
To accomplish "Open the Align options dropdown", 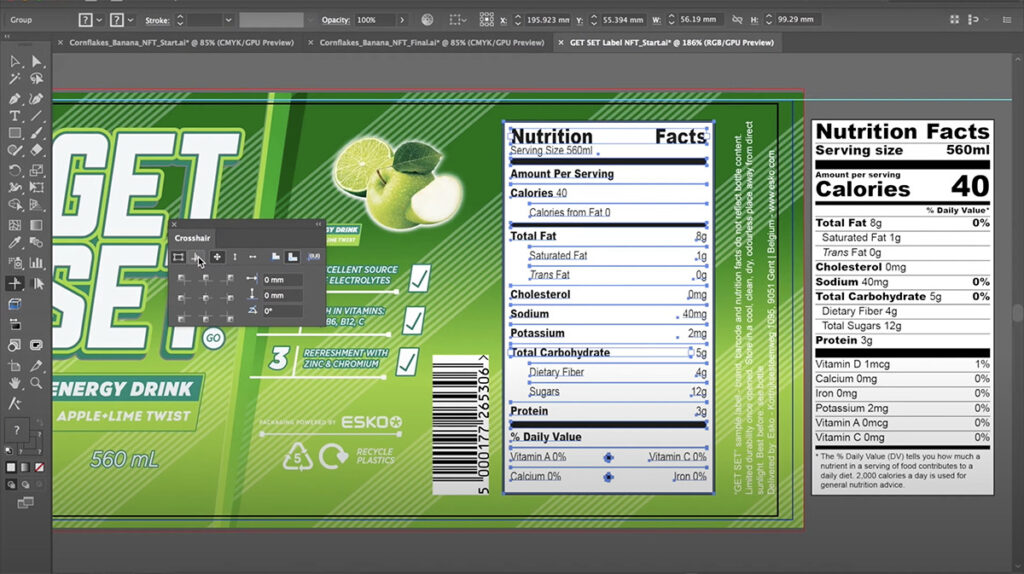I will coord(458,20).
